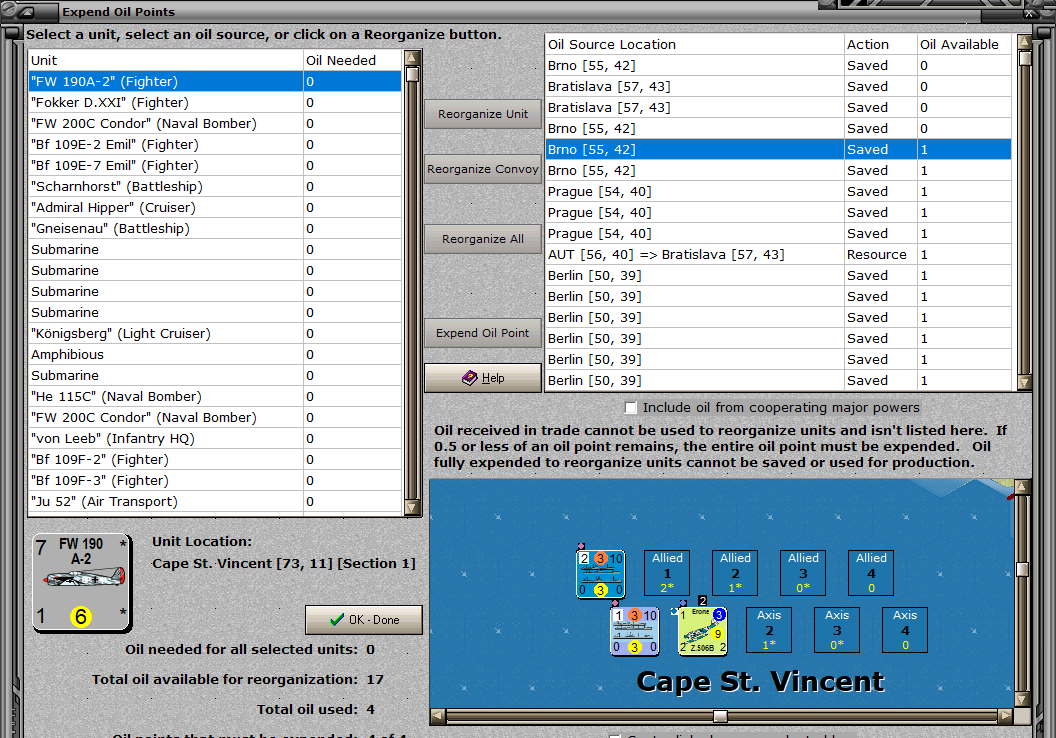Click the Z.506B aircraft counter on map

pos(702,631)
